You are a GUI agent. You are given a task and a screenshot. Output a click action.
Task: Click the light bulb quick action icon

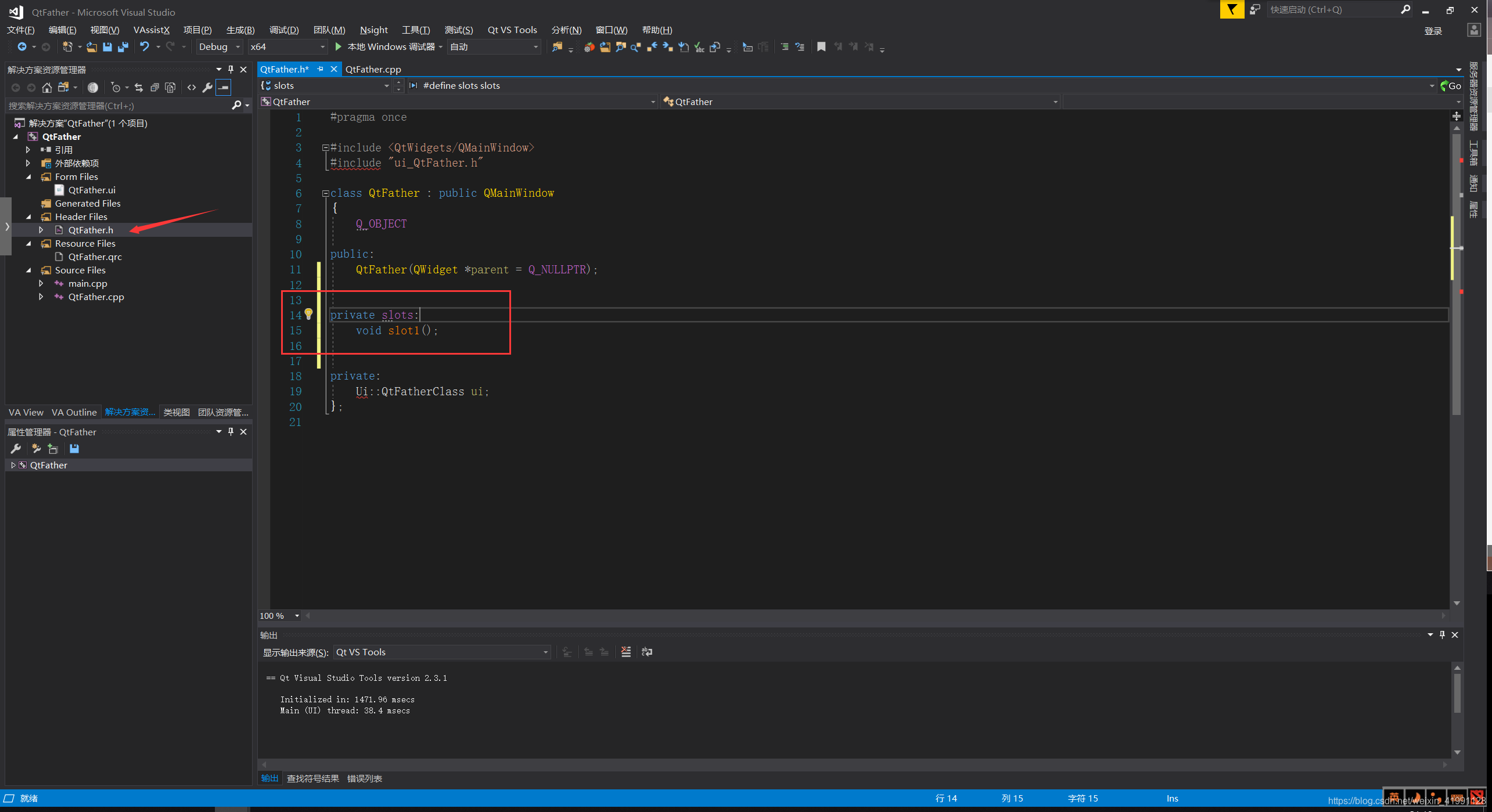tap(309, 315)
